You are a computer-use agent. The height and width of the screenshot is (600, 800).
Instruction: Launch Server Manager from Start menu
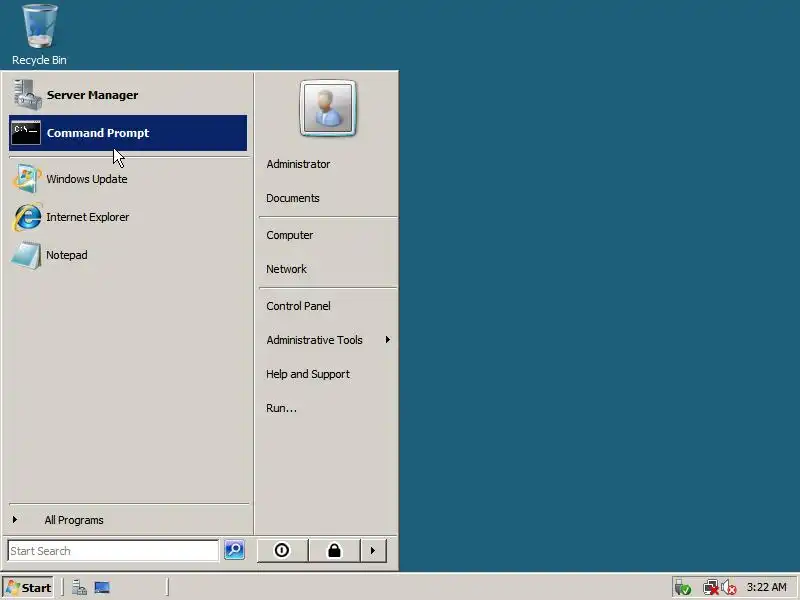[128, 95]
